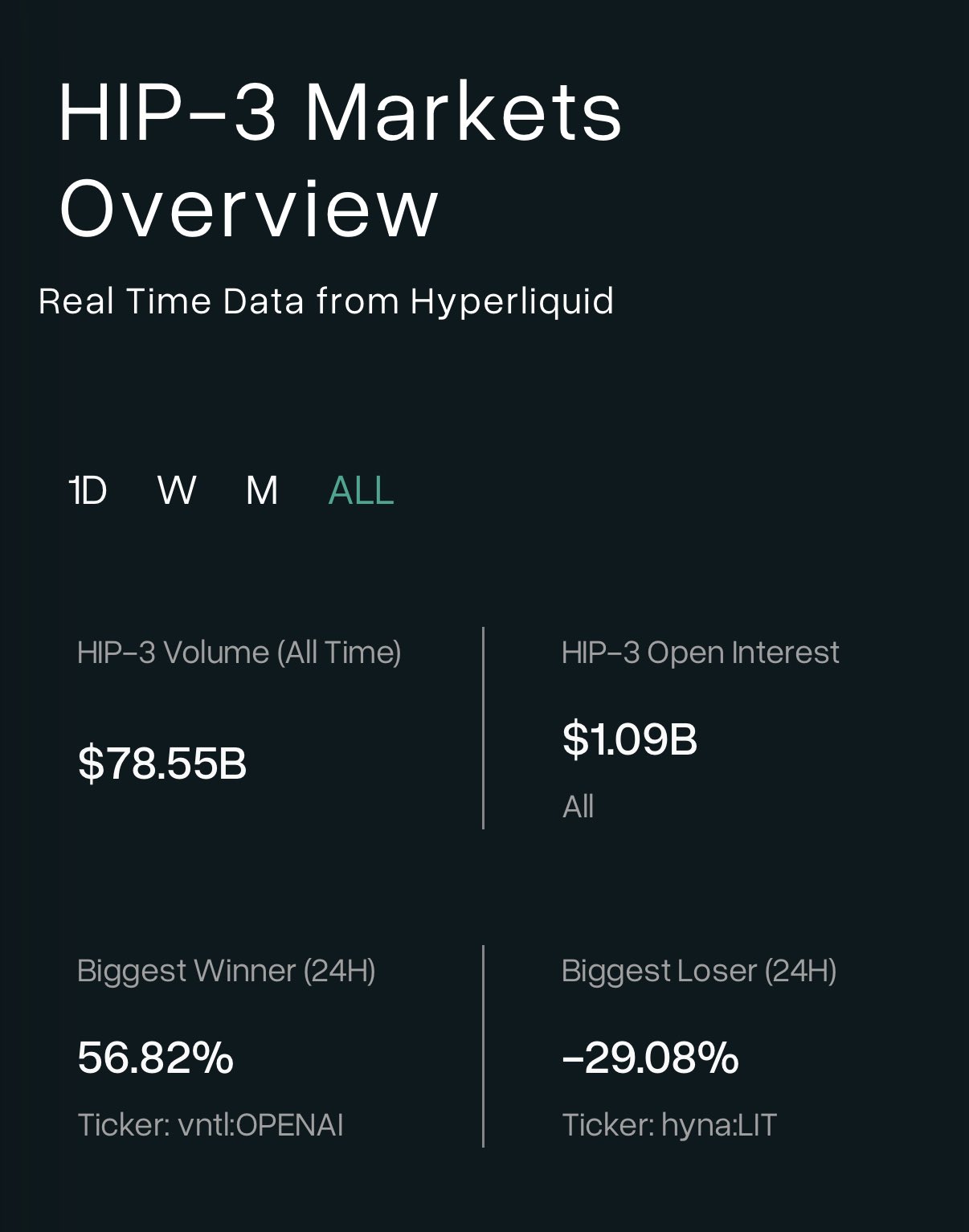Switch to the 1D timeframe tab
Screen dimensions: 969x1232
pos(88,490)
